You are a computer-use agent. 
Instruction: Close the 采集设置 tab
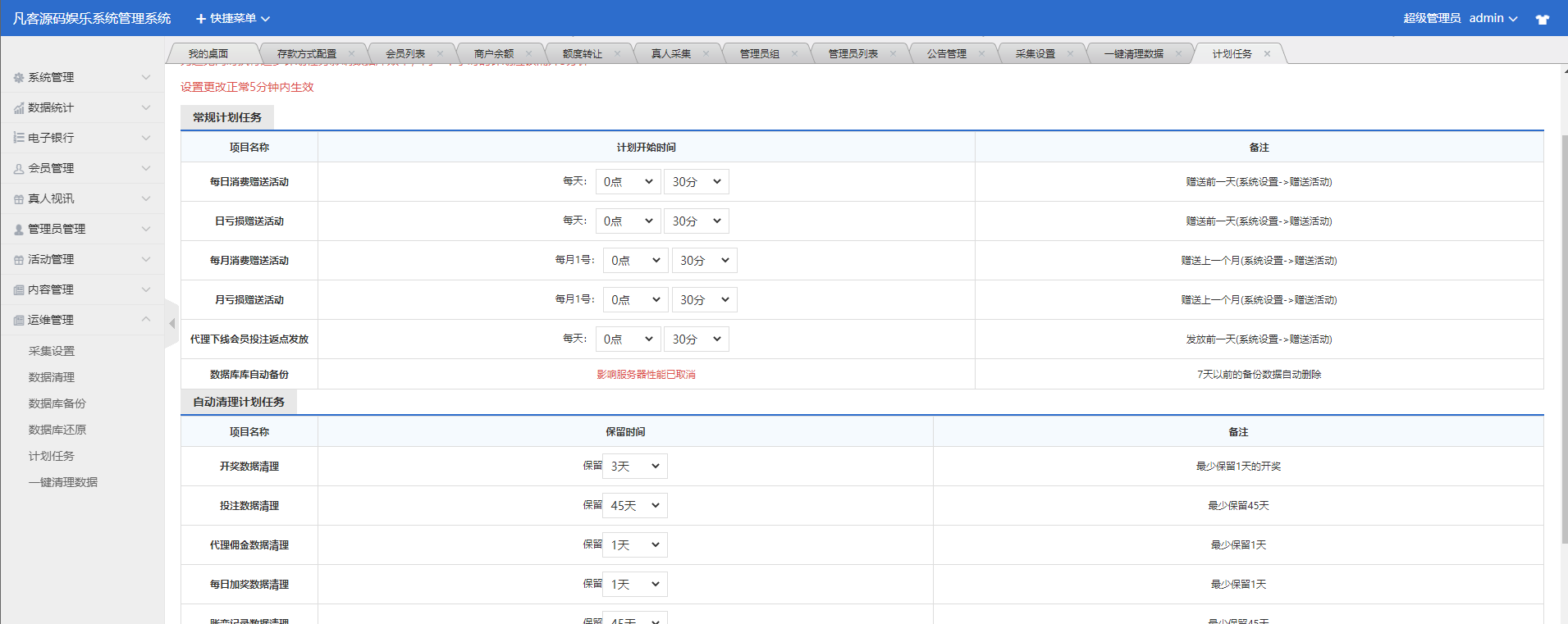pyautogui.click(x=1070, y=54)
